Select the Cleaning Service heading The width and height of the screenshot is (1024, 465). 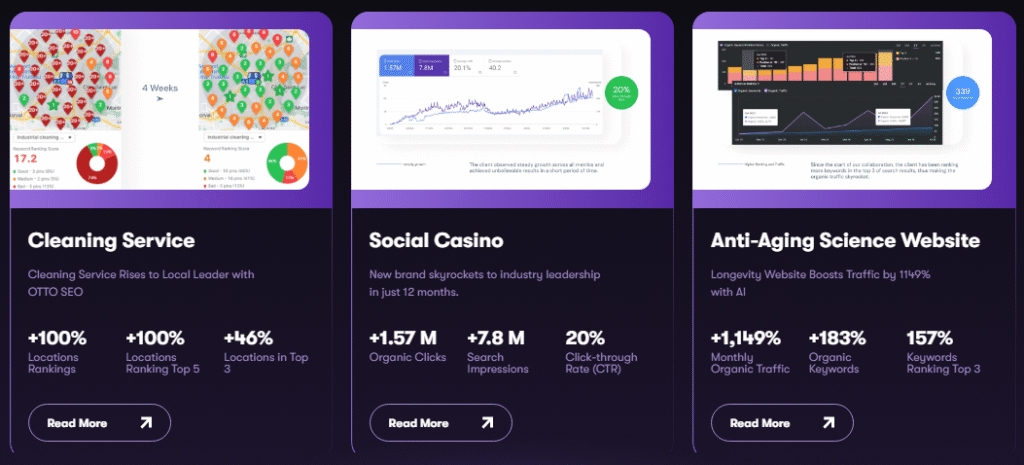click(111, 240)
